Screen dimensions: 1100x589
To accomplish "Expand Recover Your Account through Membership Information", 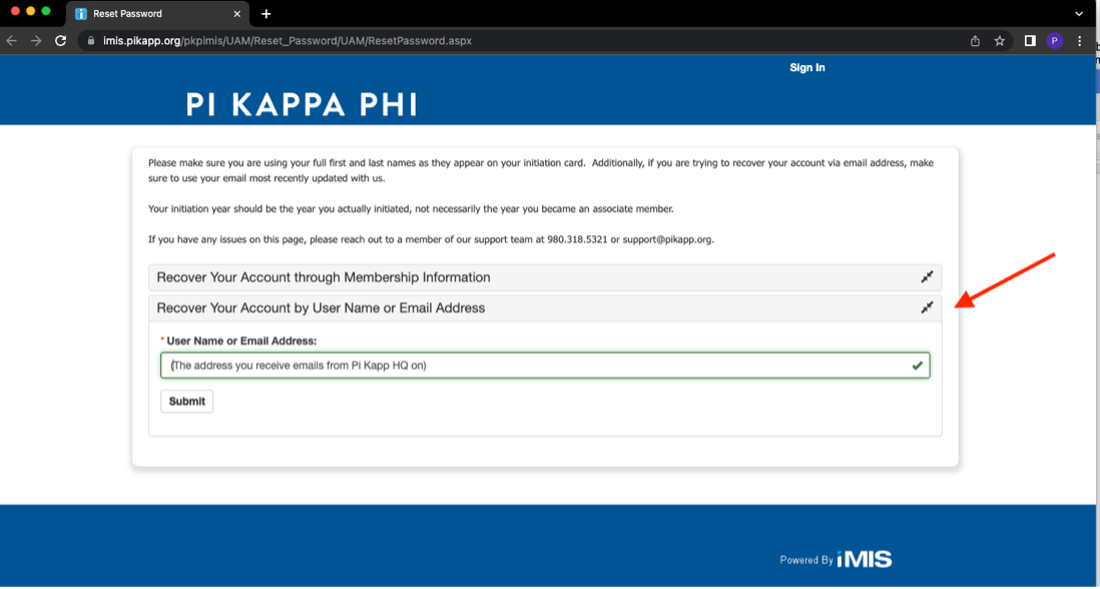I will (x=927, y=277).
